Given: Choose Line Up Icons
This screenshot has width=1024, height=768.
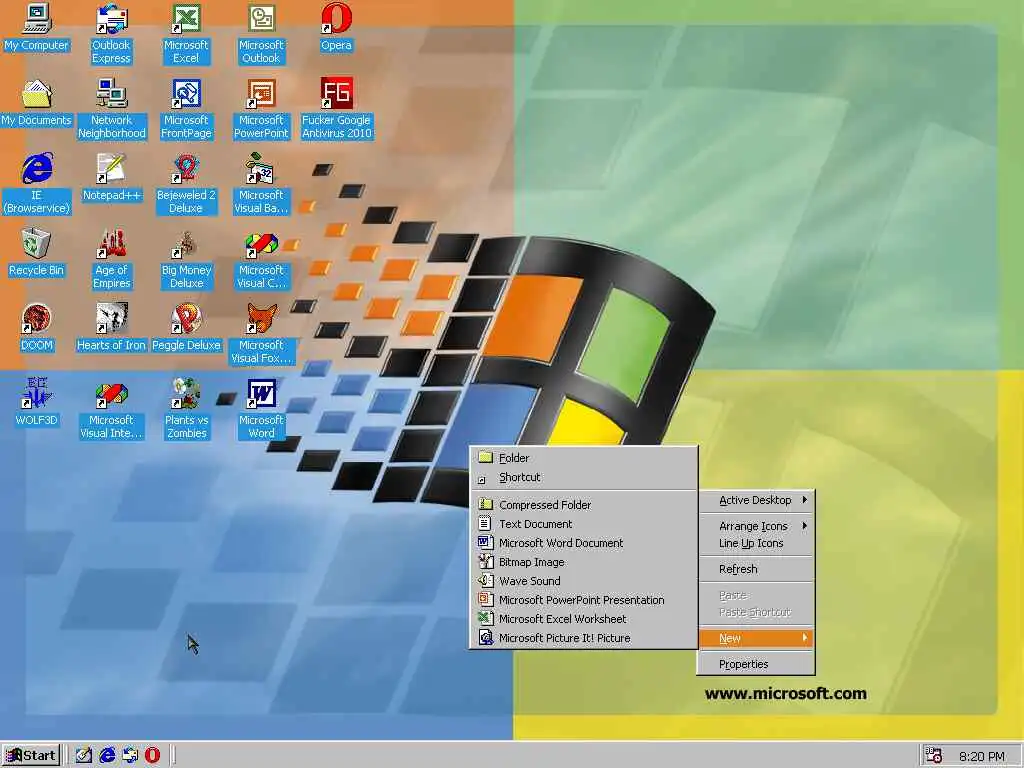Looking at the screenshot, I should [756, 543].
